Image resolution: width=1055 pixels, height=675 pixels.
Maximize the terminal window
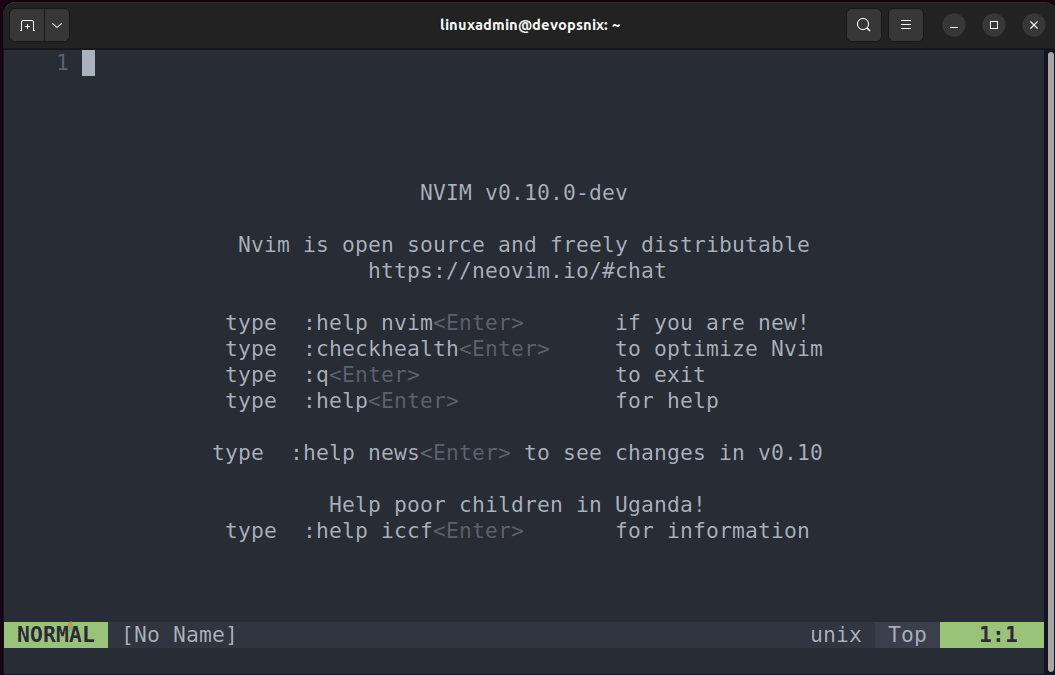coord(993,25)
